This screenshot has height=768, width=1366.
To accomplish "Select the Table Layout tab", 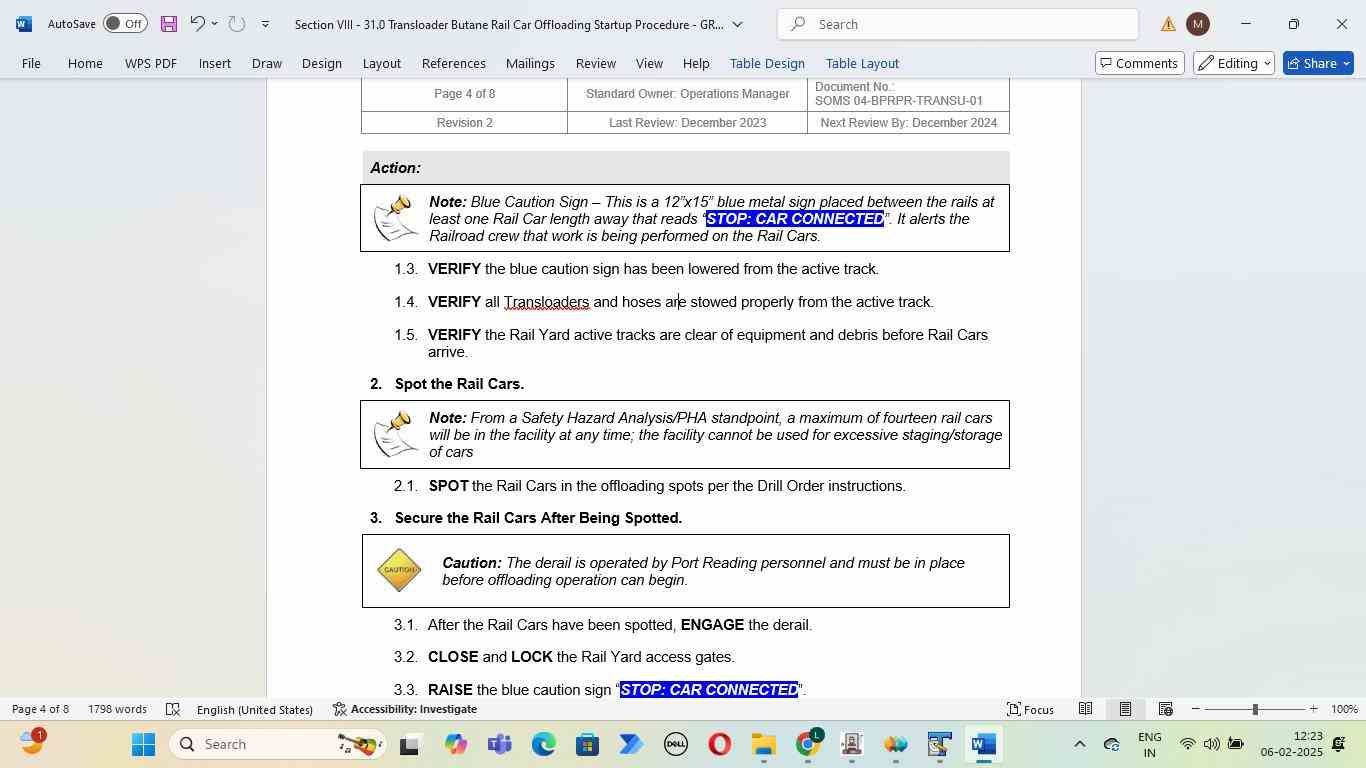I will pyautogui.click(x=862, y=63).
